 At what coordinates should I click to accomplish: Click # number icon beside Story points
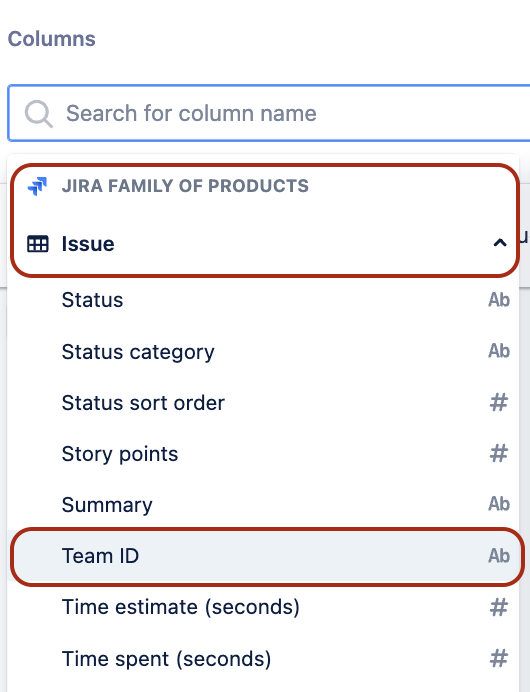[x=499, y=454]
